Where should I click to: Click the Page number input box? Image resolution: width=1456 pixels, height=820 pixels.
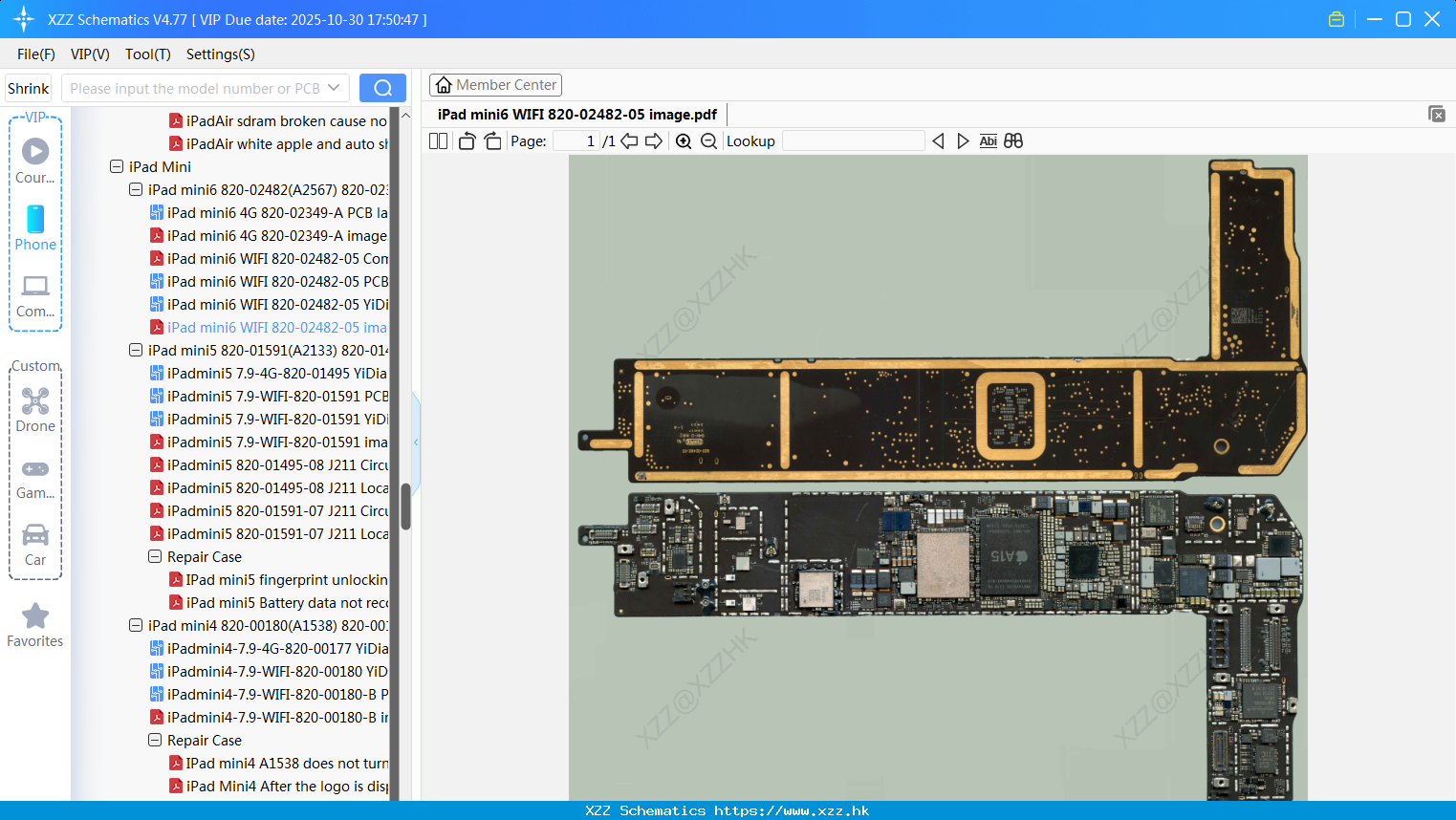[576, 141]
